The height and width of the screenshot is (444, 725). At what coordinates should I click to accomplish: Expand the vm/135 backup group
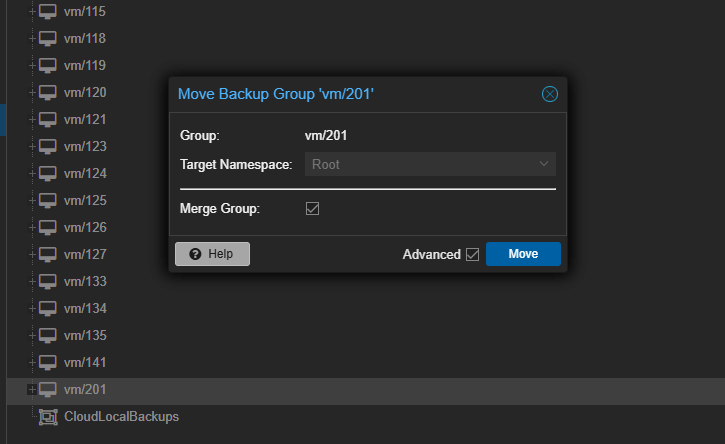click(32, 336)
